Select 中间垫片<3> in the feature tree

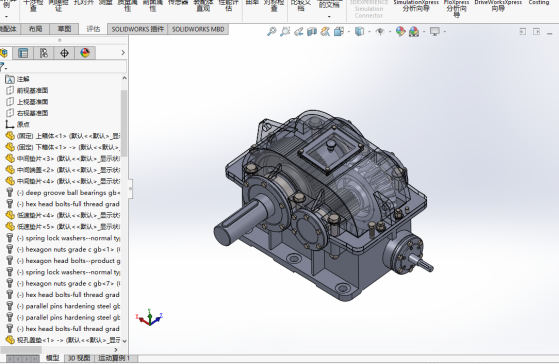coord(63,159)
